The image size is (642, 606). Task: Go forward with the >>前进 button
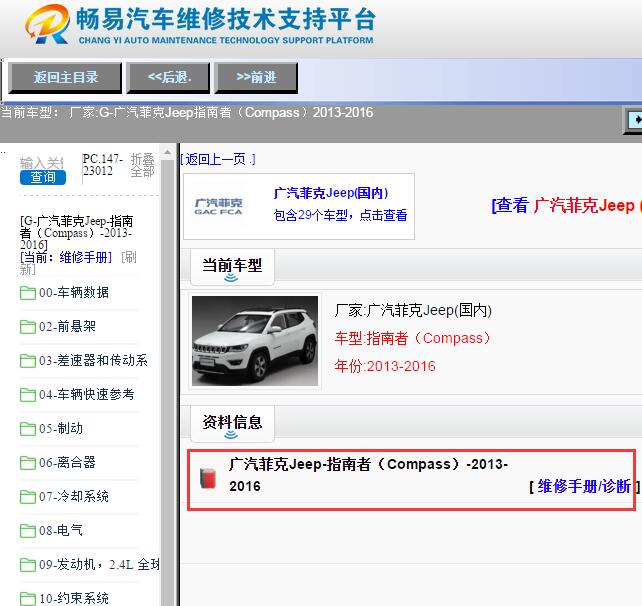click(x=256, y=77)
